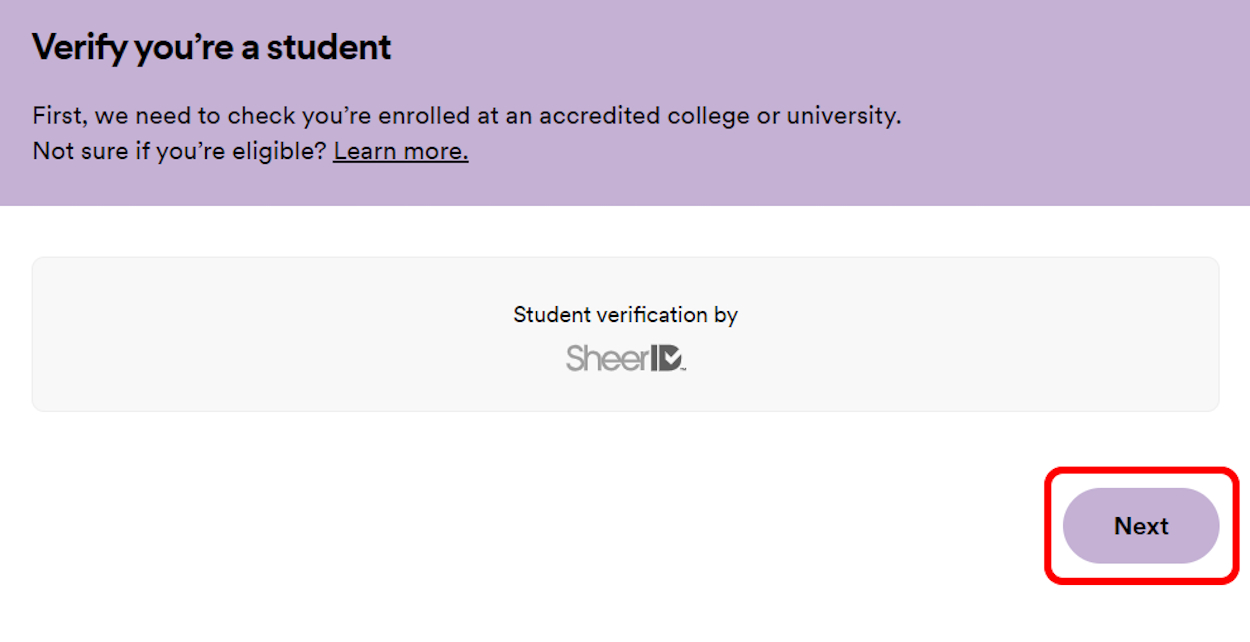
Task: Click inside the red highlight around Next
Action: 1140,526
